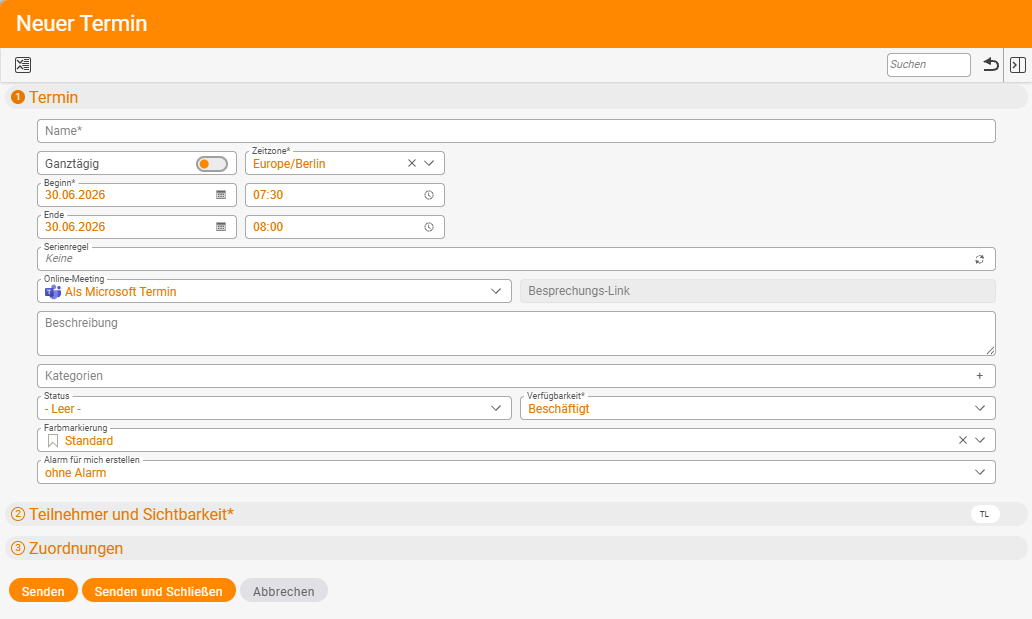
Task: Click the Neuer Termin title text
Action: point(82,24)
